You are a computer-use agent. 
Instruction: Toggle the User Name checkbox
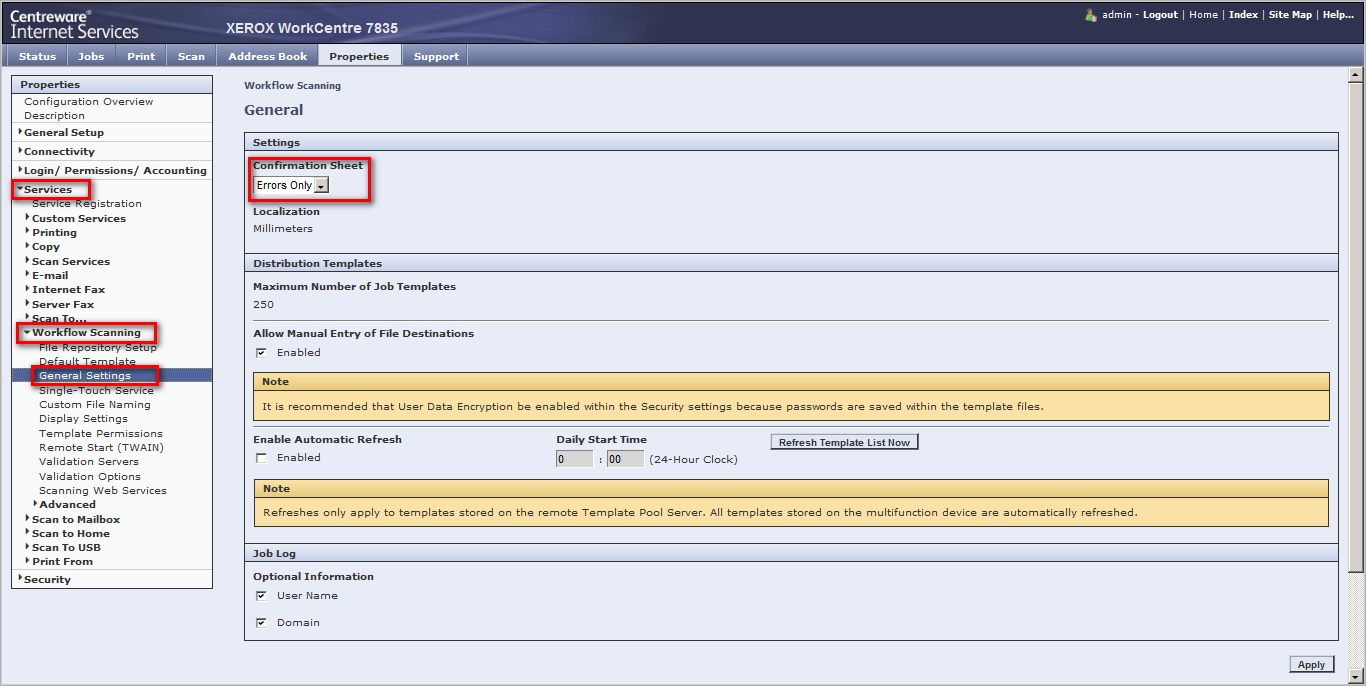(x=262, y=596)
